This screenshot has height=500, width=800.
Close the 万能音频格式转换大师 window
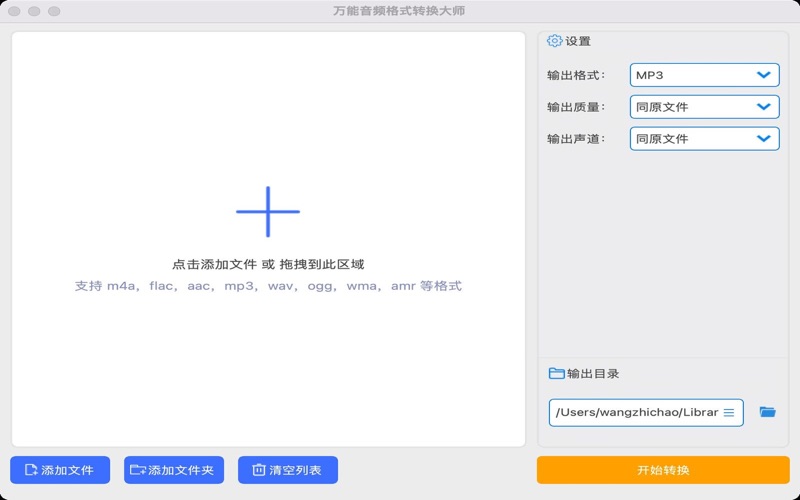coord(14,11)
